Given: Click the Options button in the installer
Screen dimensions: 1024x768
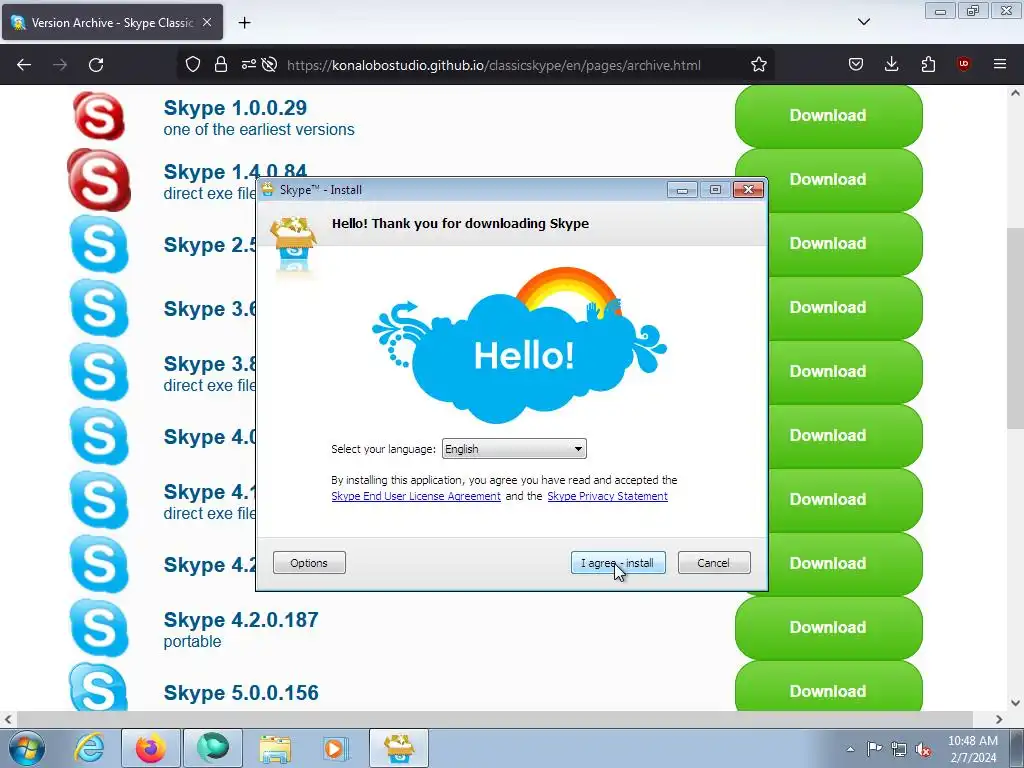Looking at the screenshot, I should 309,563.
